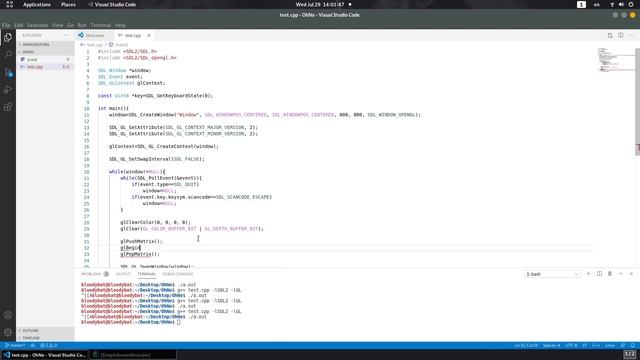Image resolution: width=640 pixels, height=360 pixels.
Task: Click the date and time in top bar
Action: [320, 4]
